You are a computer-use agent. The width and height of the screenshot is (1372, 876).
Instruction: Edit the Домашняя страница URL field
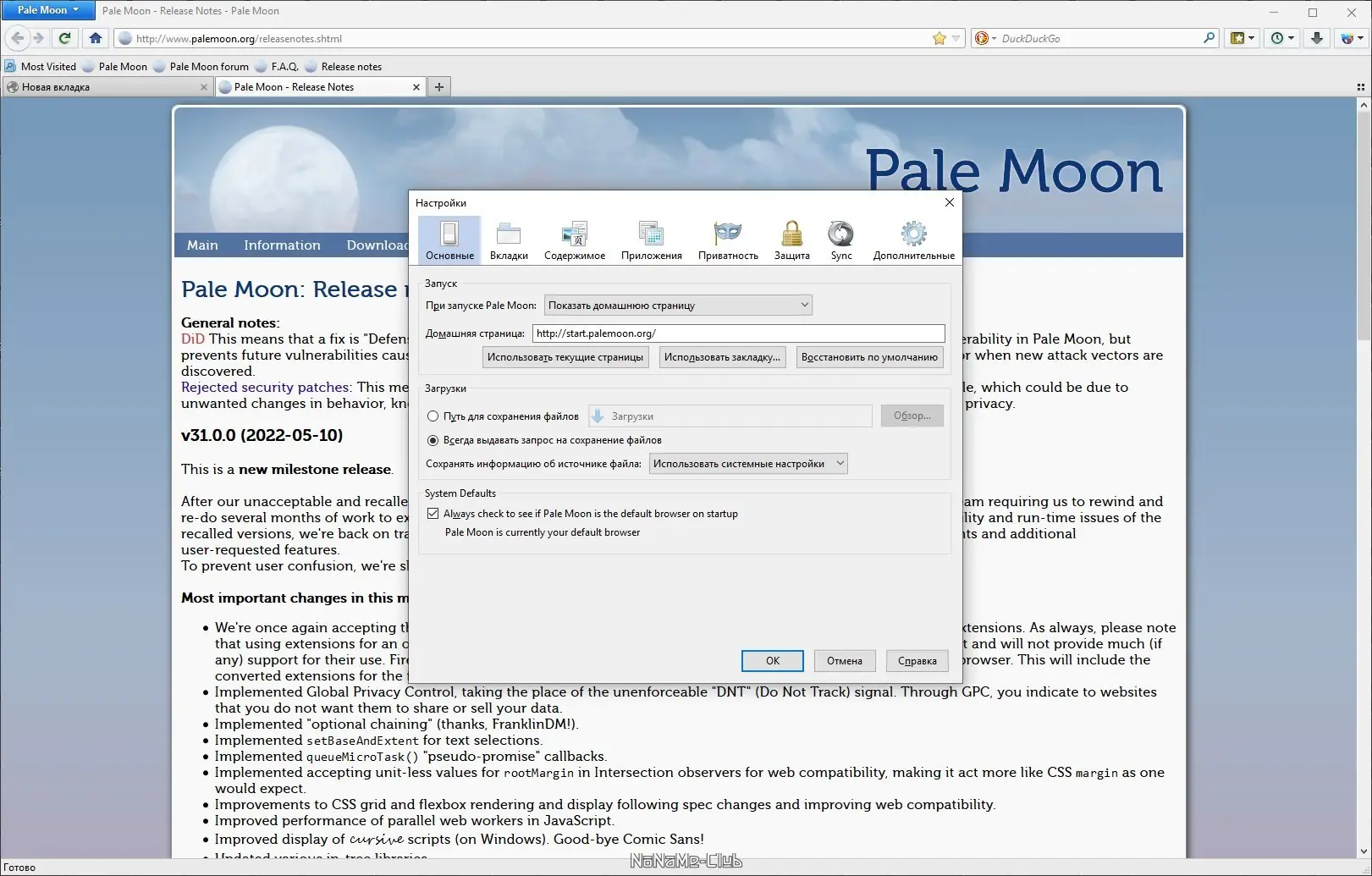(x=738, y=333)
